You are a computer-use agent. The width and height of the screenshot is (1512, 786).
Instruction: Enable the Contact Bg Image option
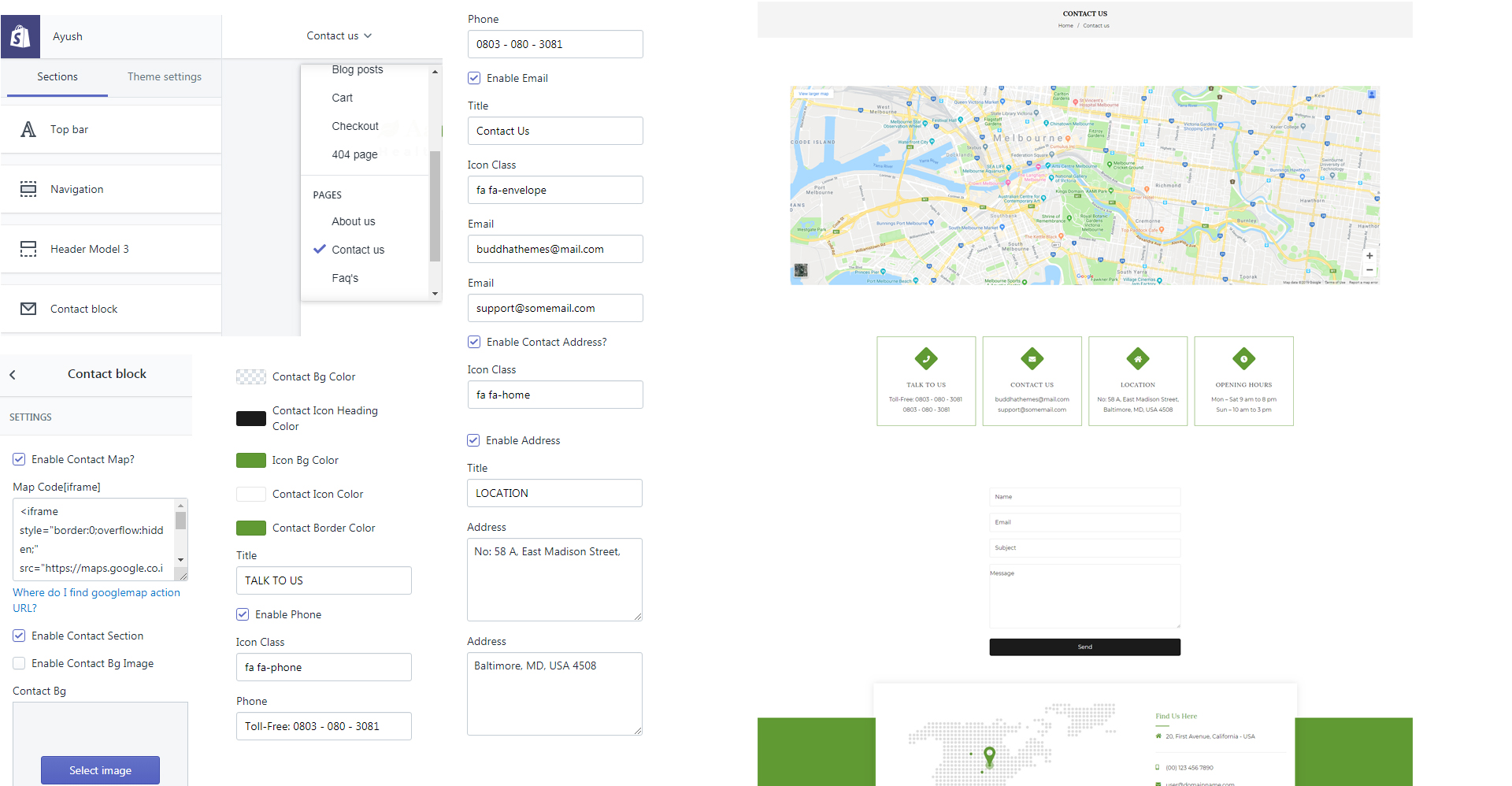click(x=18, y=663)
